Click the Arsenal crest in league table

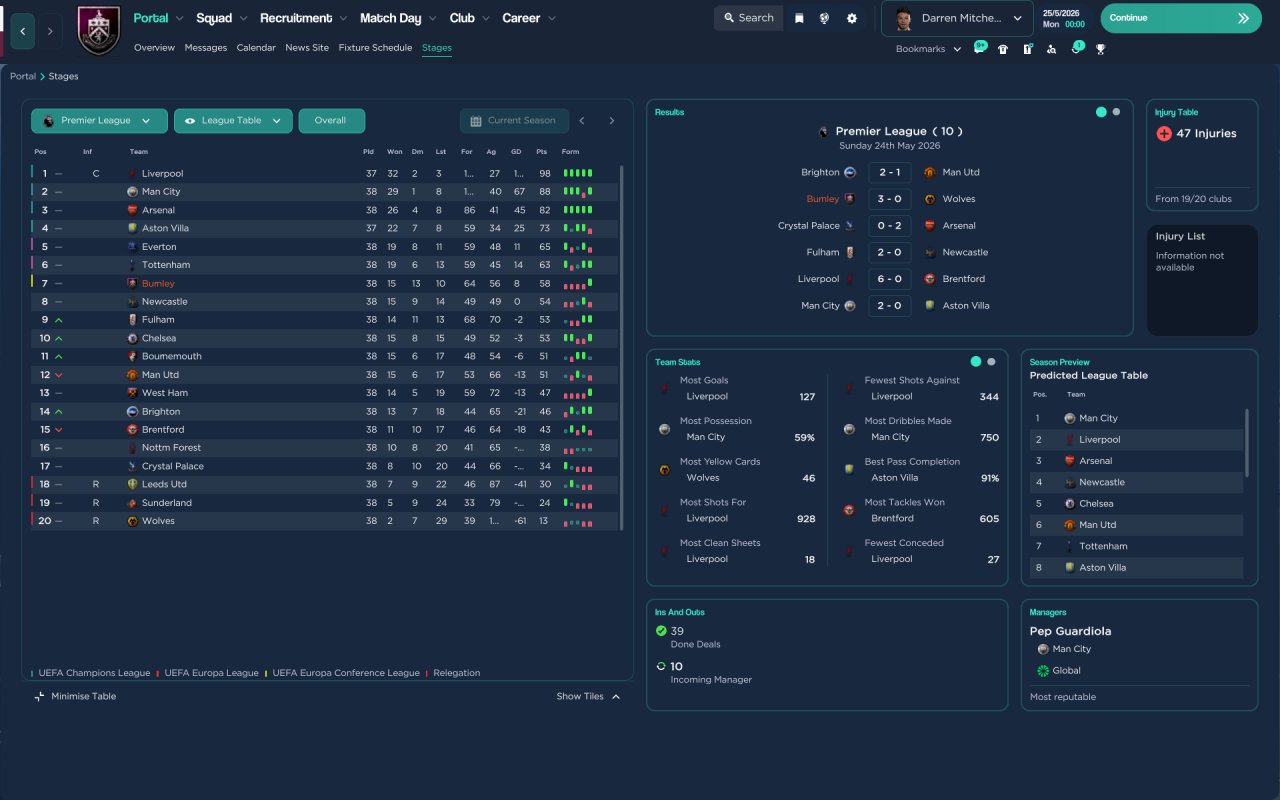[132, 210]
